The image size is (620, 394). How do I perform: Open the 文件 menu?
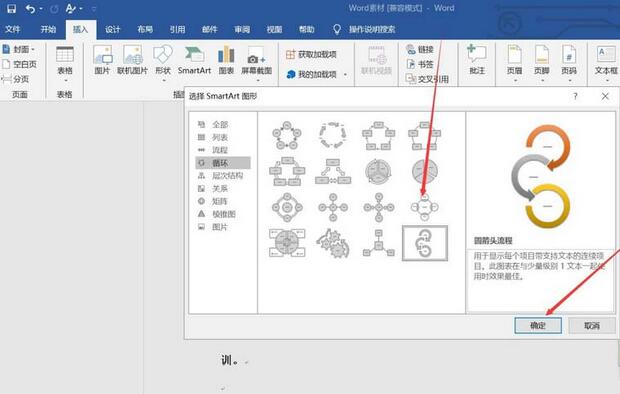click(x=13, y=29)
